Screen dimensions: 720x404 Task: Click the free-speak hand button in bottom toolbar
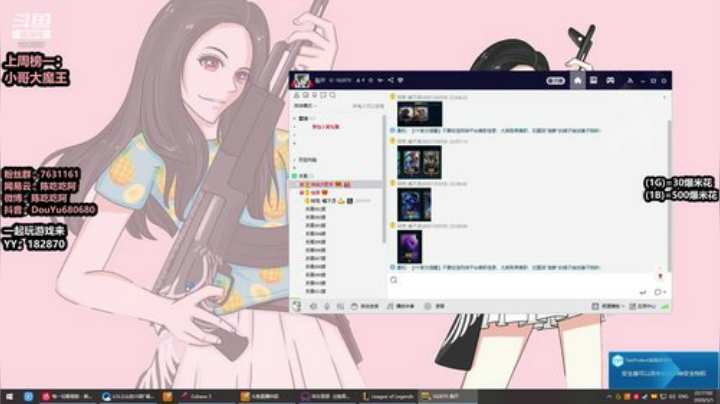point(365,306)
